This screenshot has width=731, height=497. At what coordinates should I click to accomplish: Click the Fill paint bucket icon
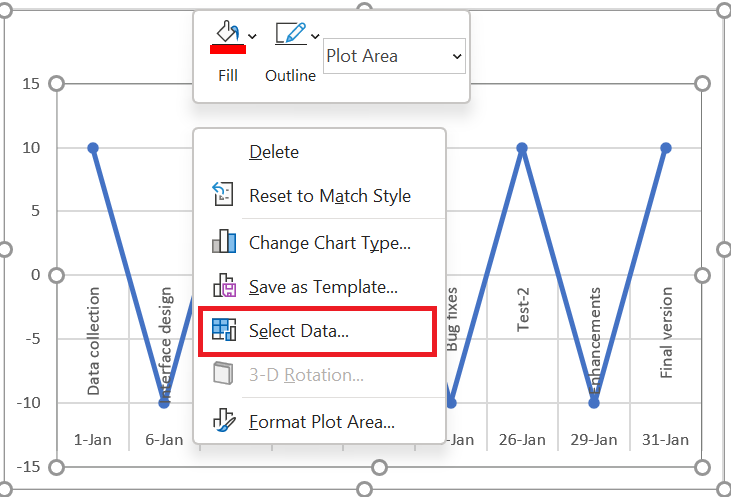pyautogui.click(x=228, y=32)
